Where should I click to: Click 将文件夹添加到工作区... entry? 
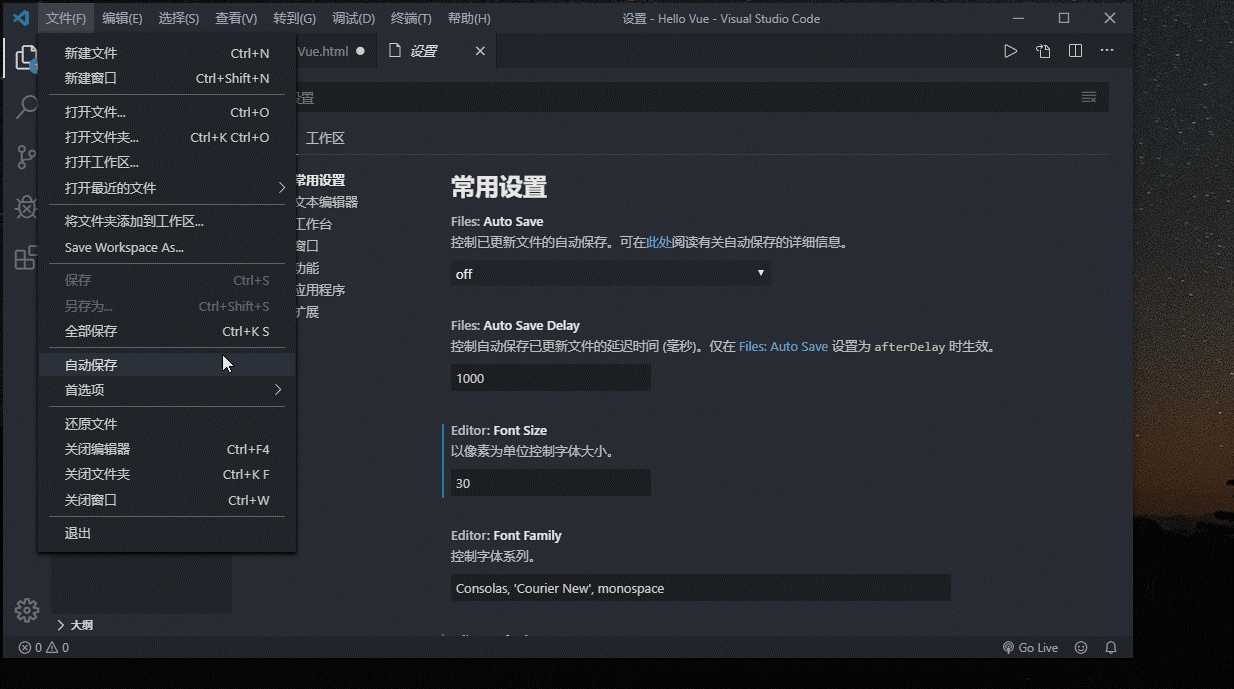click(x=167, y=221)
